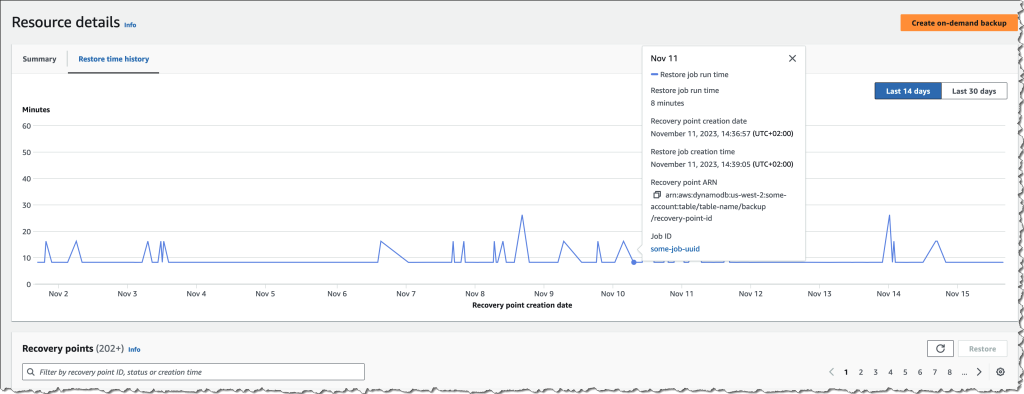Click the selected data point on chart

coord(633,262)
